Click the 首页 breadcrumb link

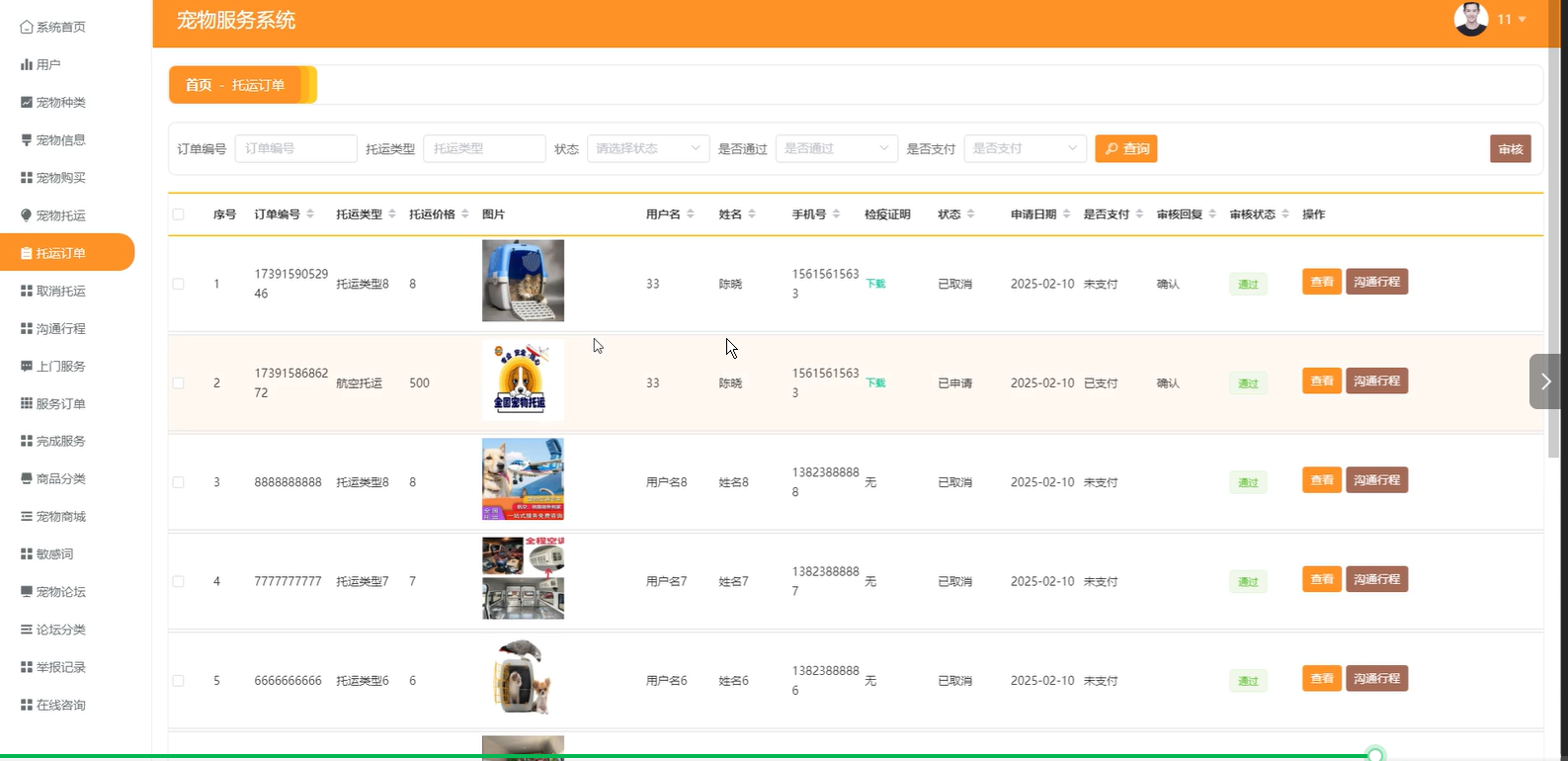[x=199, y=85]
